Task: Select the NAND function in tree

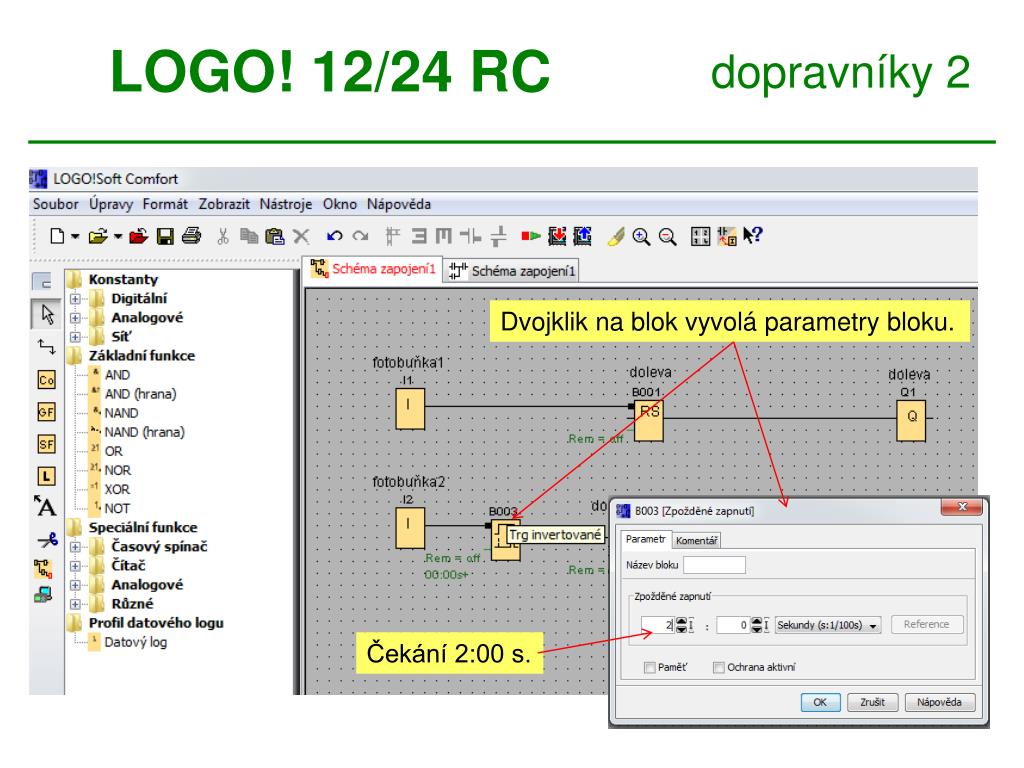Action: (121, 413)
